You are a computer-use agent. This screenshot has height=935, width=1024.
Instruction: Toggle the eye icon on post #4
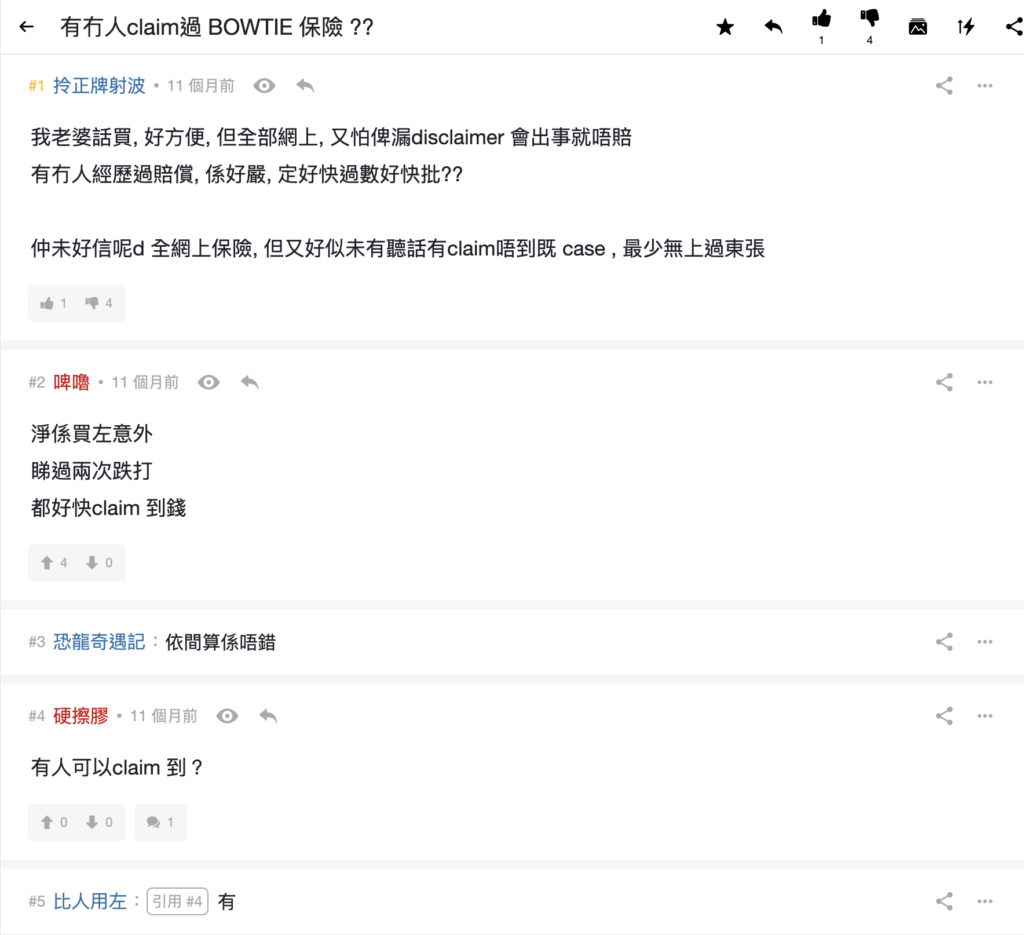tap(227, 716)
